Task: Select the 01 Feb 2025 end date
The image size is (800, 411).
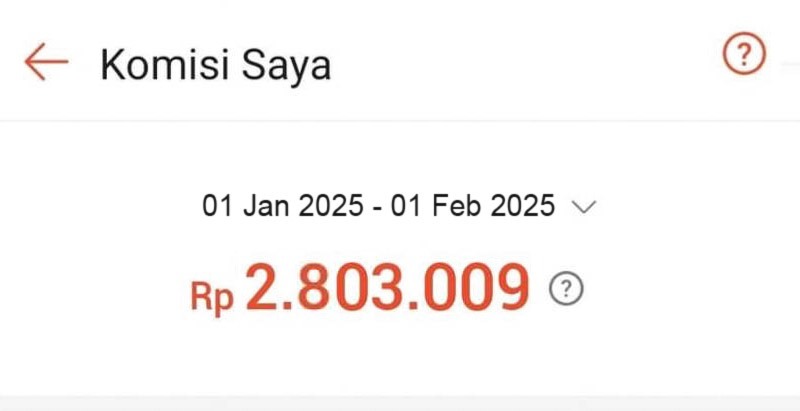Action: tap(473, 206)
